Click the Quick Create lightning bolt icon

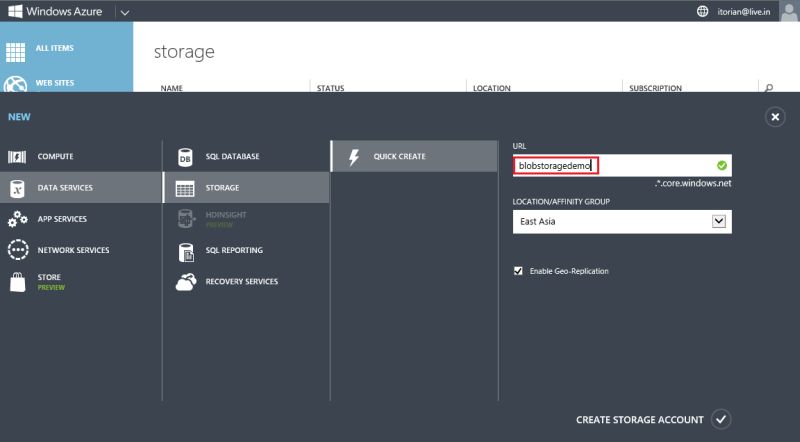coord(354,157)
